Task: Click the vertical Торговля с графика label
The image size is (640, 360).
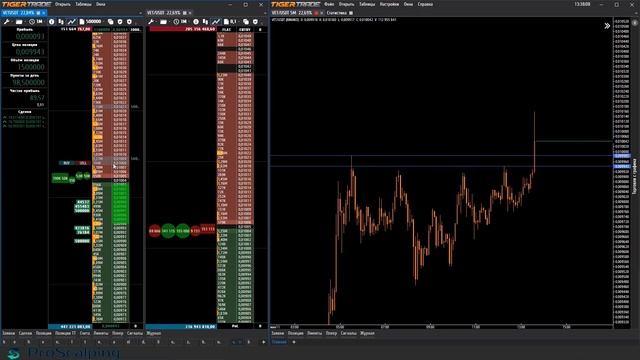Action: pyautogui.click(x=635, y=177)
